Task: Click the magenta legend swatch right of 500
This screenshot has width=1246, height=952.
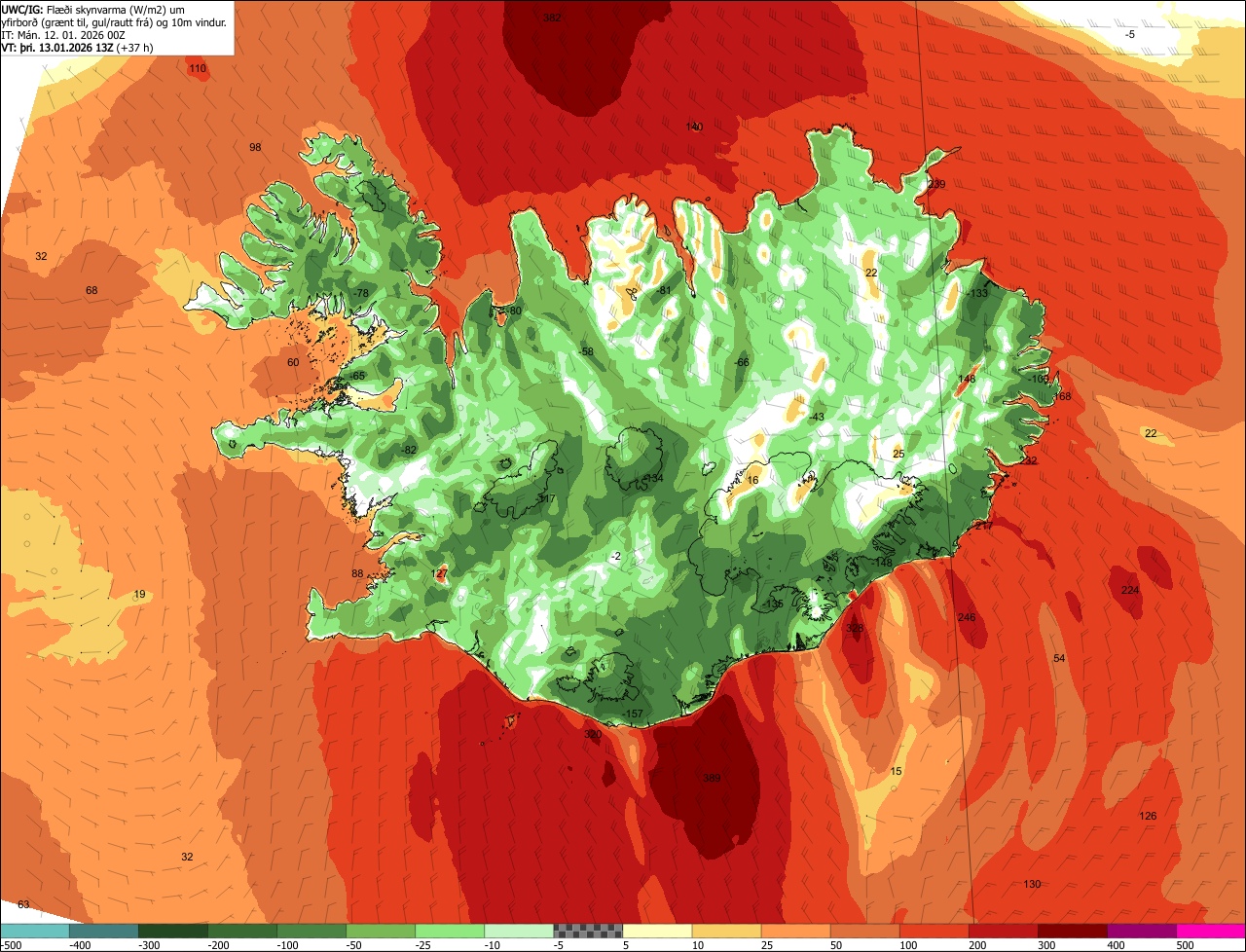Action: (x=1211, y=931)
